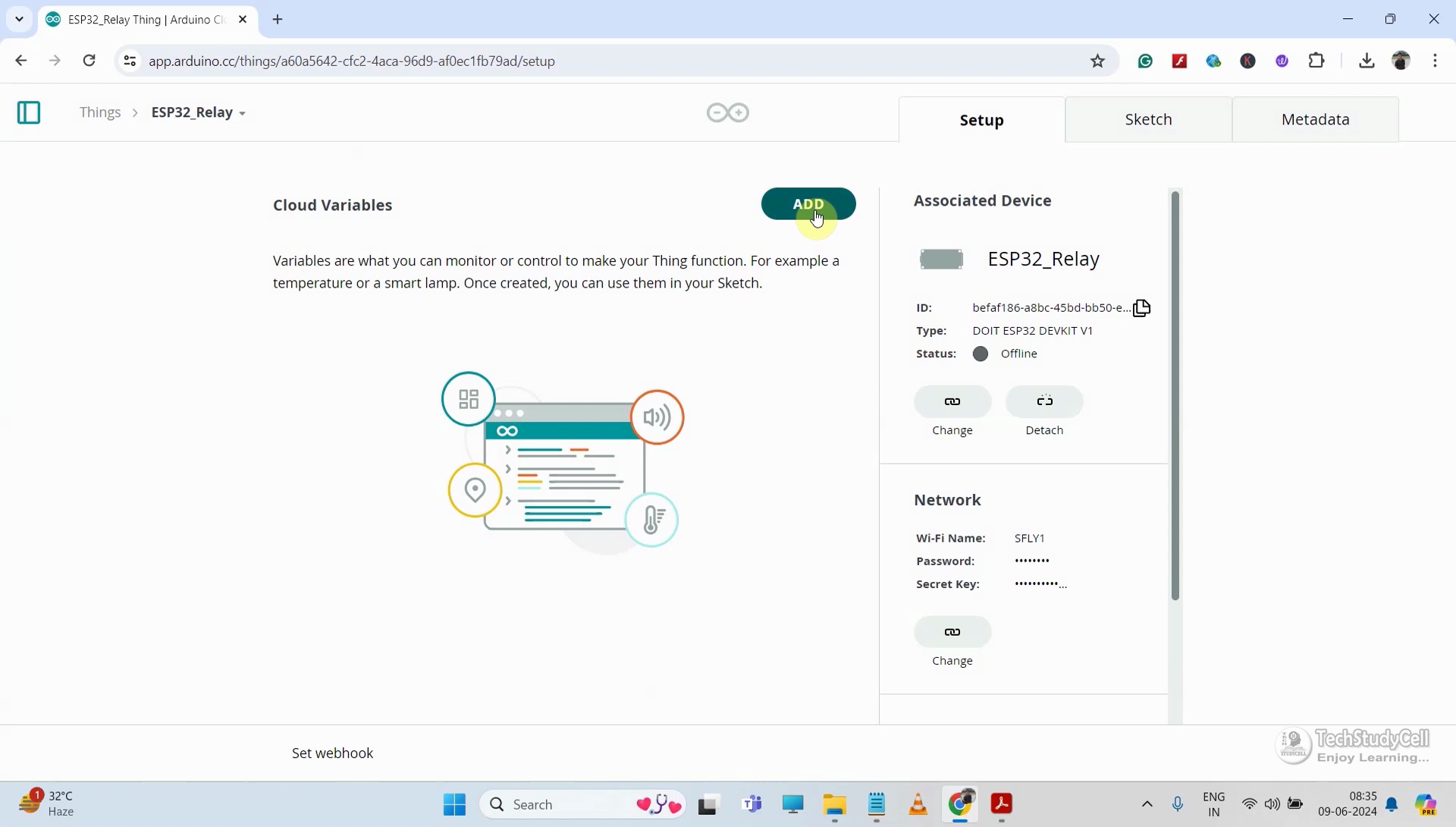Viewport: 1456px width, 827px height.
Task: Click the browser back arrow
Action: click(20, 61)
